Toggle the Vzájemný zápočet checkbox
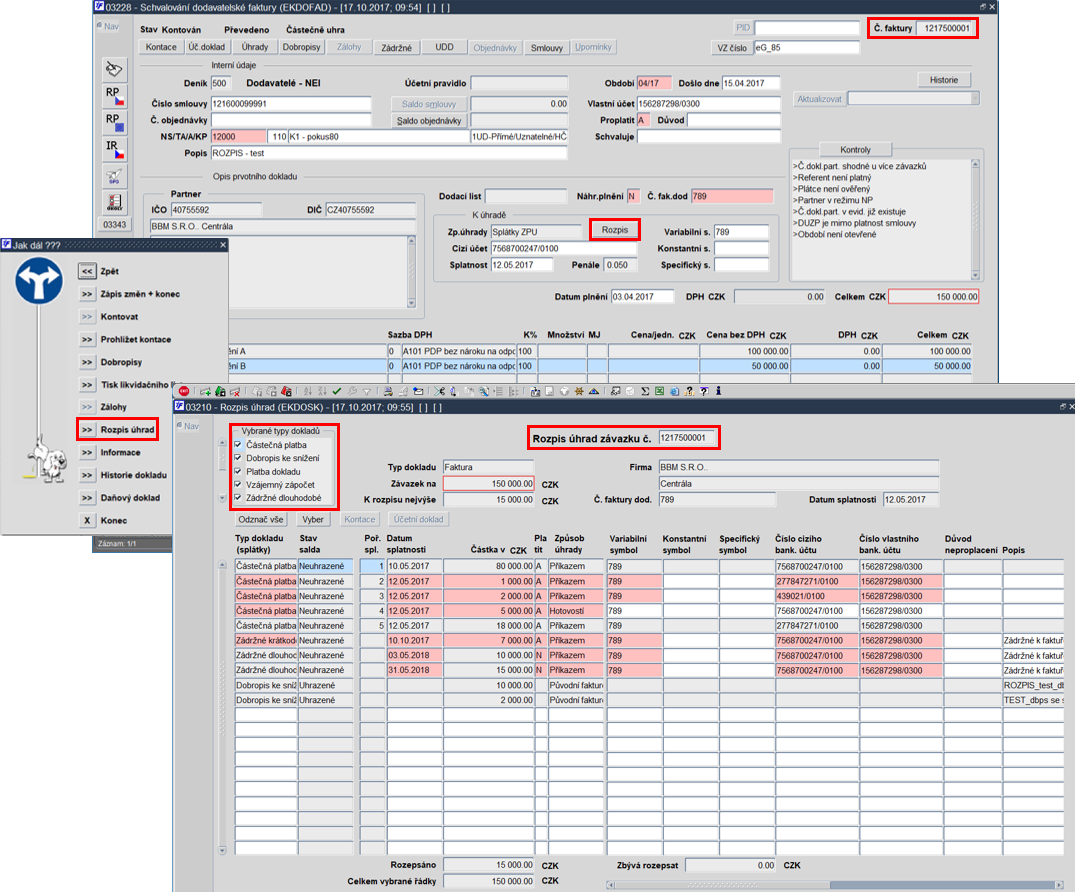1075x892 pixels. (238, 484)
